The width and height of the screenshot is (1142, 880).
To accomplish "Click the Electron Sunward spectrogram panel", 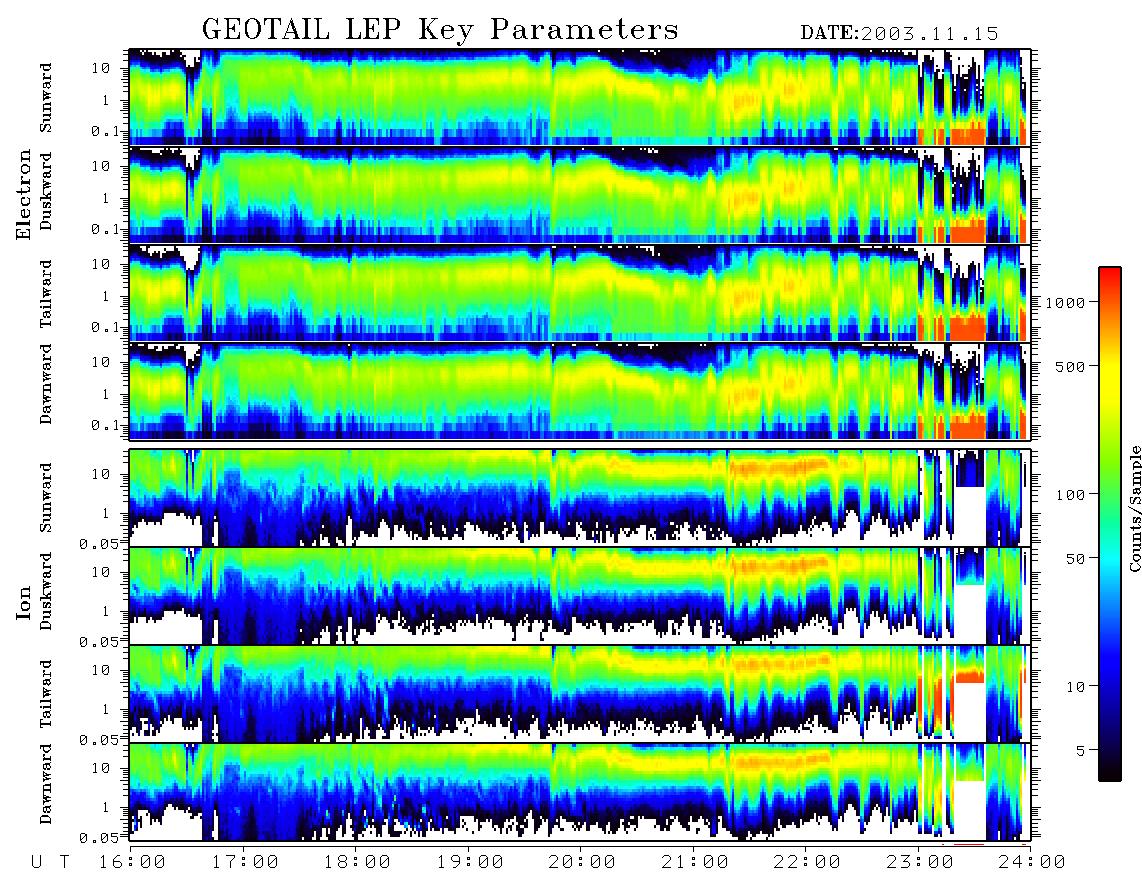I will (x=579, y=97).
